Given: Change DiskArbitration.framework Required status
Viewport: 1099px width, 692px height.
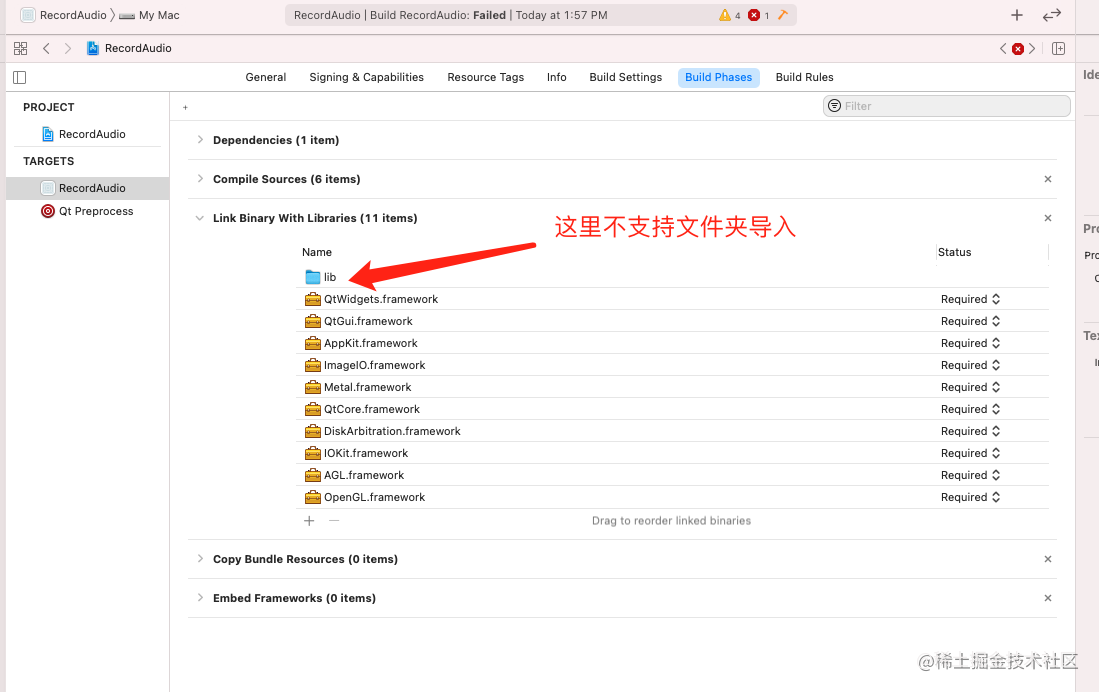Looking at the screenshot, I should coord(970,431).
